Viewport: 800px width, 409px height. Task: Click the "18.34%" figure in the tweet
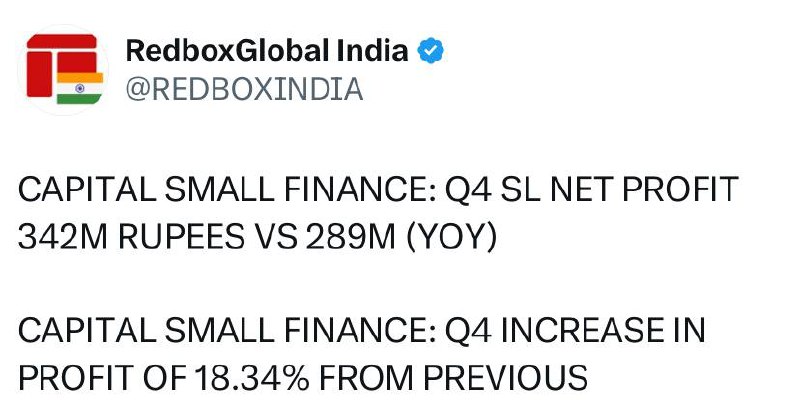(x=252, y=378)
